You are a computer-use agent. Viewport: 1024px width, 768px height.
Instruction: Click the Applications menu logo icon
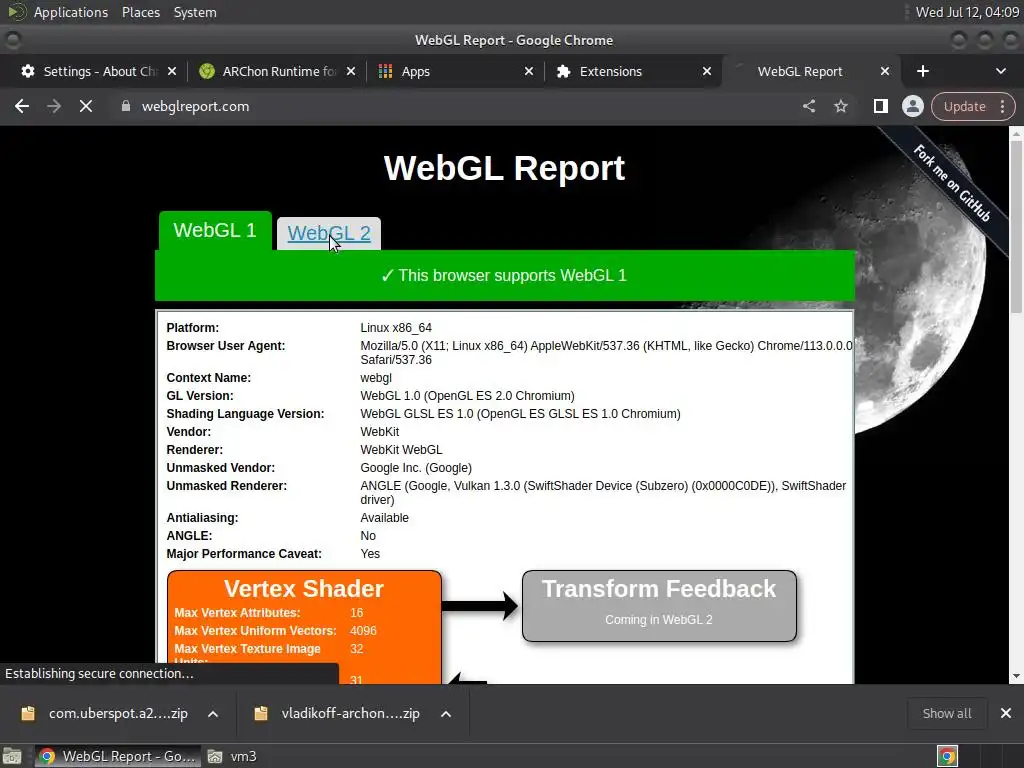click(17, 12)
